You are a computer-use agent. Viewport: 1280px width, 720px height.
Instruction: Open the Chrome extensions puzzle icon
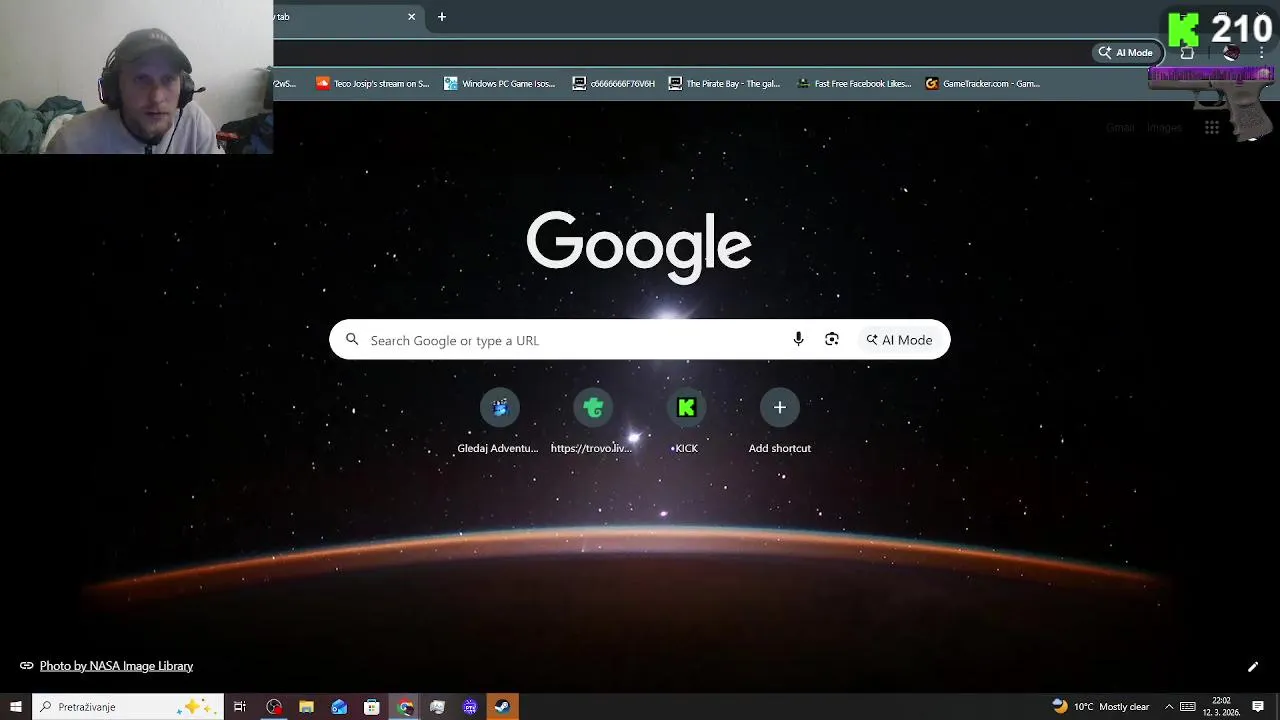click(1187, 53)
